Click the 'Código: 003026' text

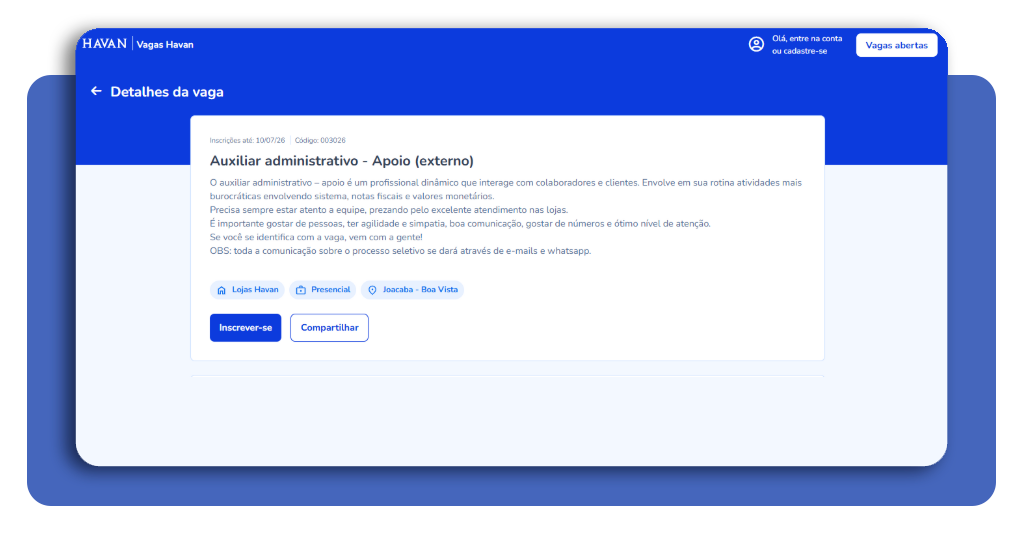click(x=320, y=140)
